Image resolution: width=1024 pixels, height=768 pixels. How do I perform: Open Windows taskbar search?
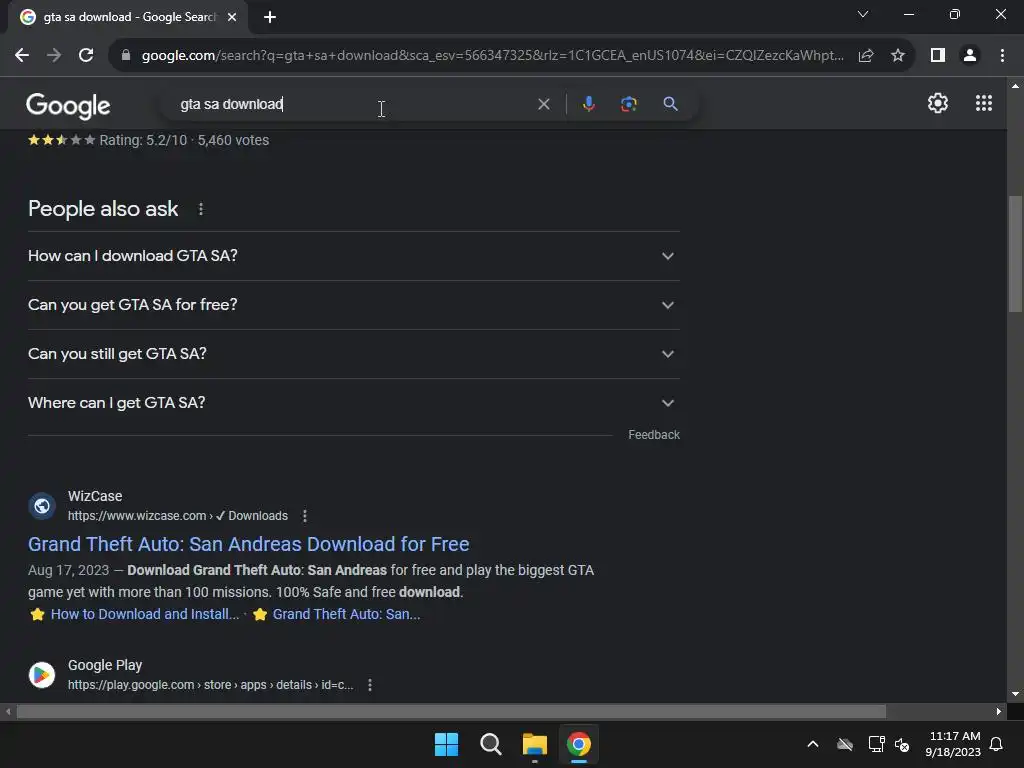coord(490,744)
